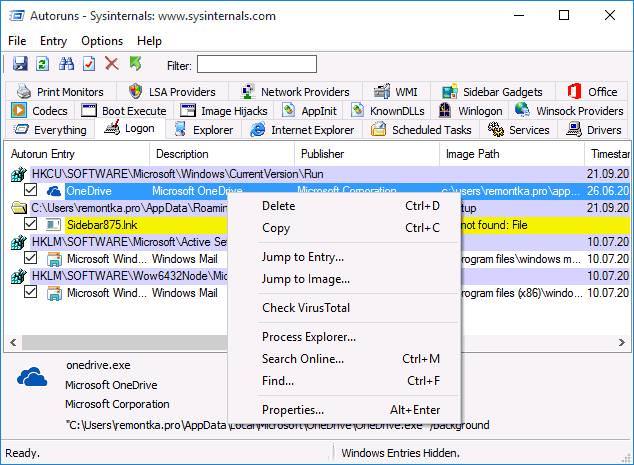This screenshot has height=465, width=634.
Task: Click the Properties toolbar icon
Action: 89,64
